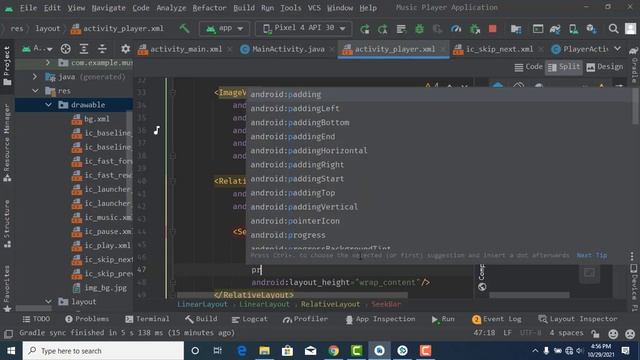
Task: Click the red Stop button
Action: coord(493,29)
